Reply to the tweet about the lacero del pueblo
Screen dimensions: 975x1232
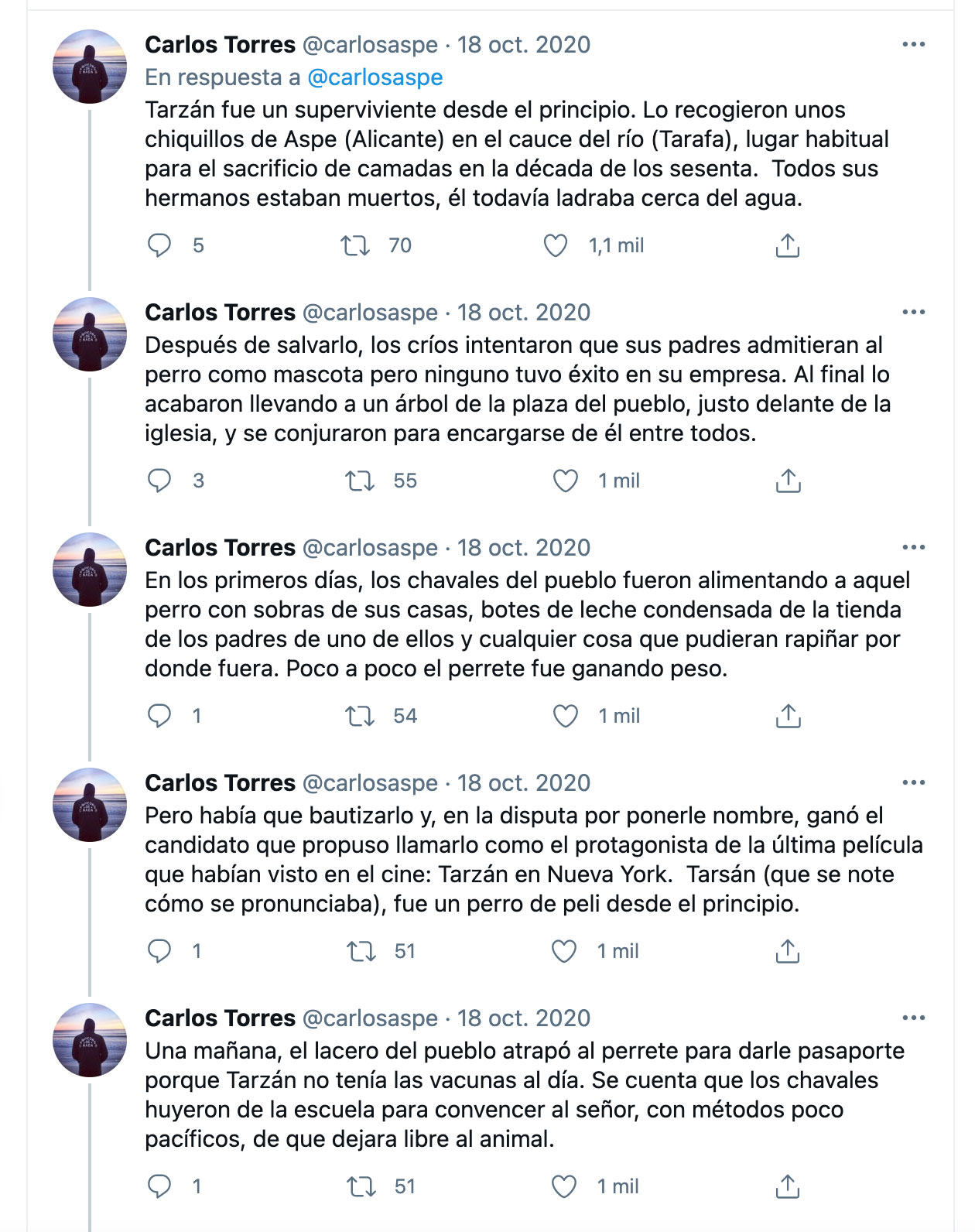pyautogui.click(x=159, y=1186)
